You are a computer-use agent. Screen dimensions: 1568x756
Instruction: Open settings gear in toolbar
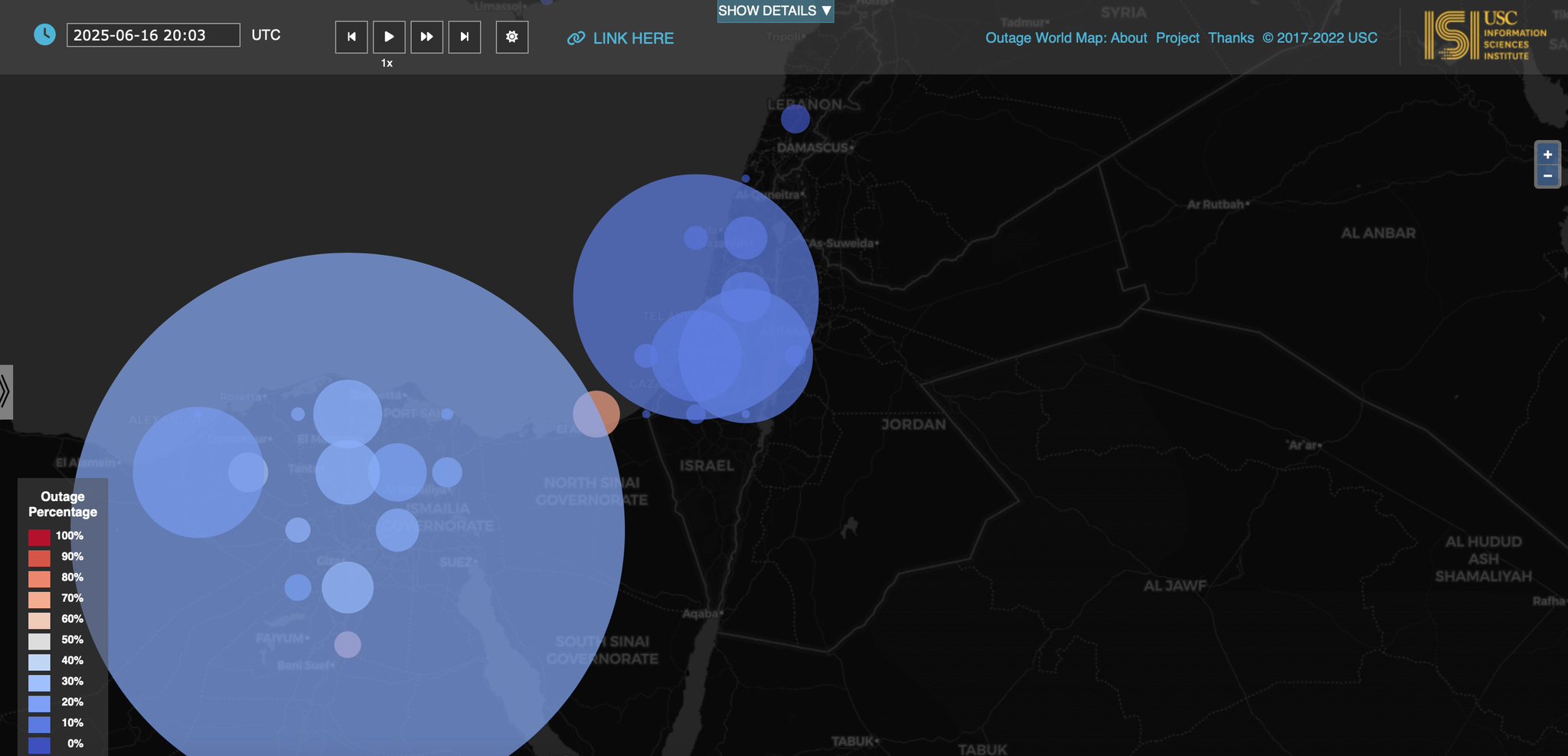point(512,37)
